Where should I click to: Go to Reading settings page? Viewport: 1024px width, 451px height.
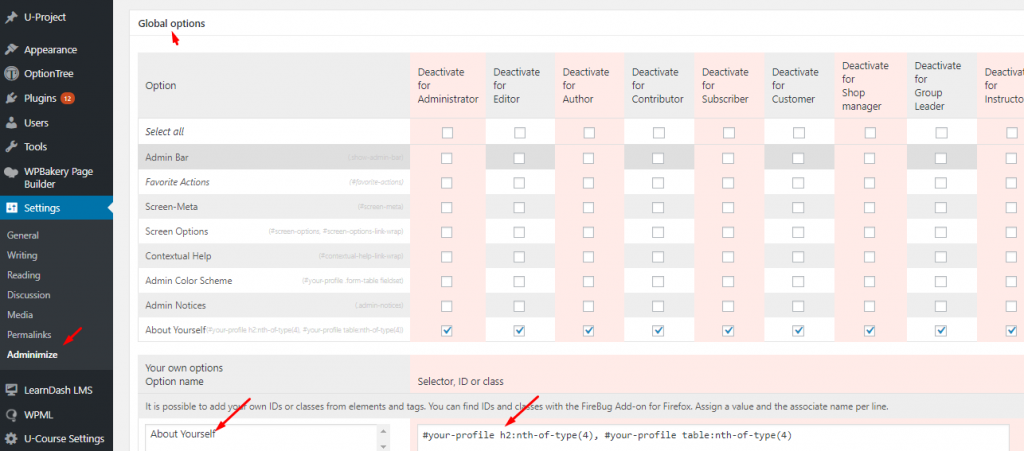(x=24, y=275)
